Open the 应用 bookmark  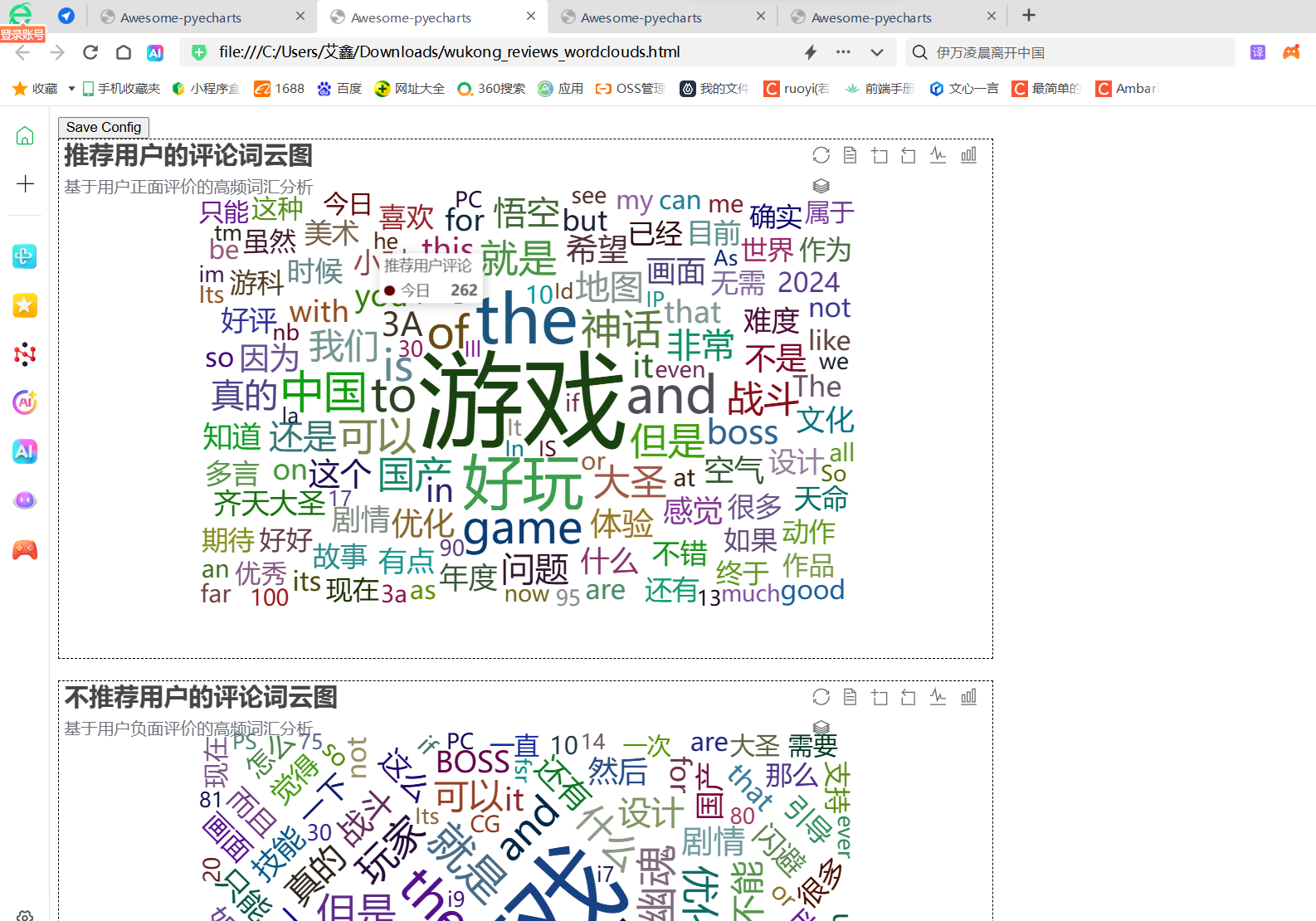pos(561,89)
